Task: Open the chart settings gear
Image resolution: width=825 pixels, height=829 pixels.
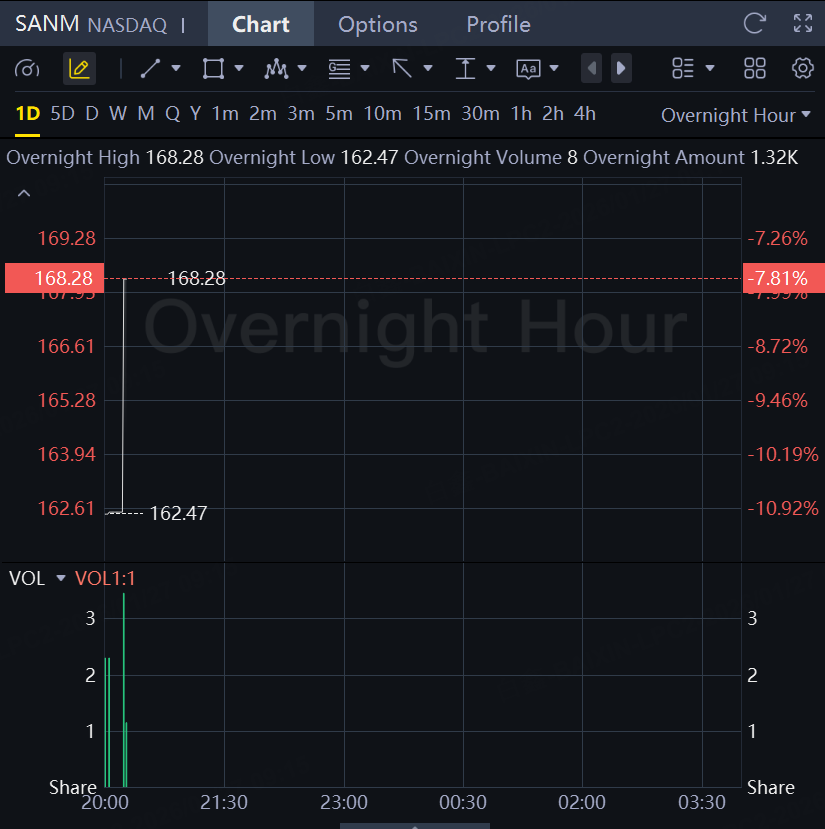Action: point(802,68)
